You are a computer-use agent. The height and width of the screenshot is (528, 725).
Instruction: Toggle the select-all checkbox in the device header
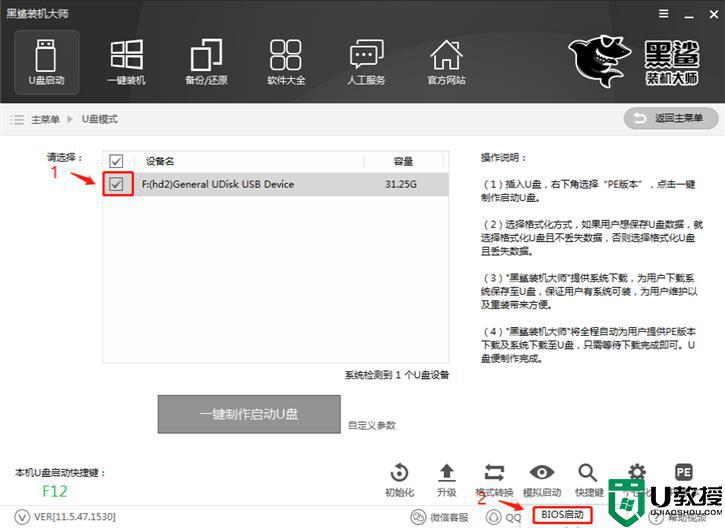pos(116,161)
